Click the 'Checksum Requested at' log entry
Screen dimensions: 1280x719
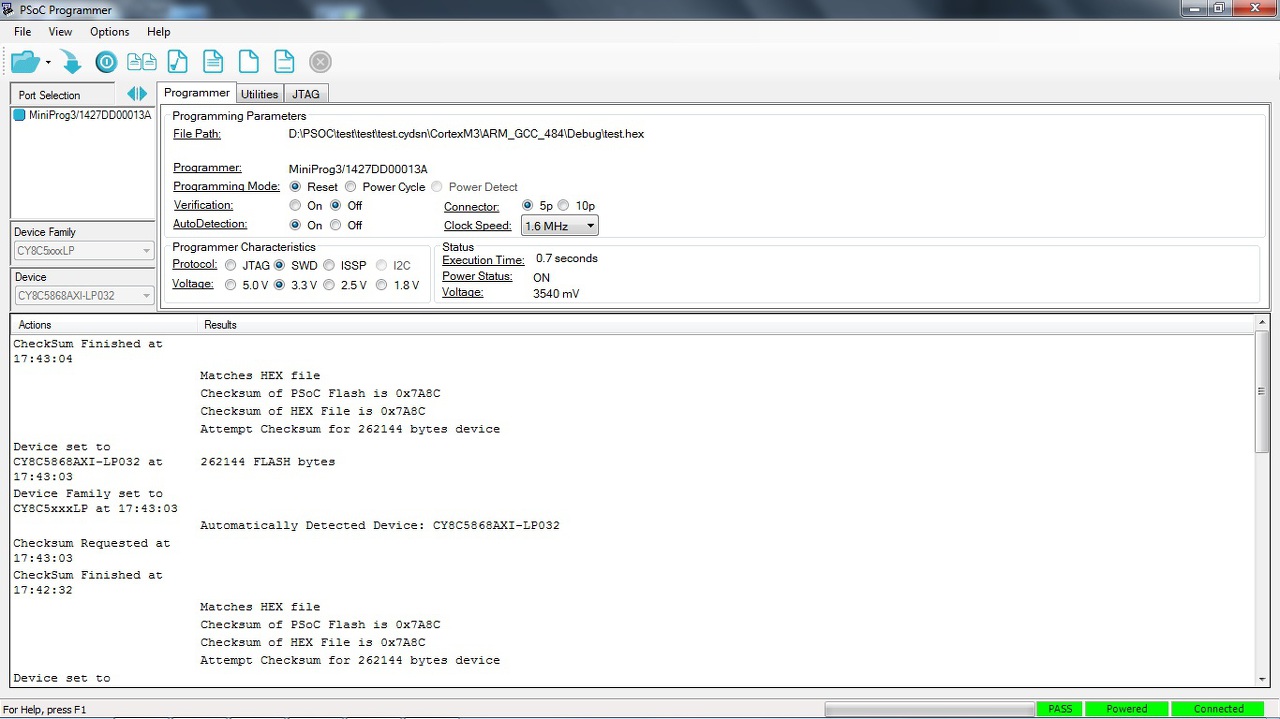tap(92, 551)
